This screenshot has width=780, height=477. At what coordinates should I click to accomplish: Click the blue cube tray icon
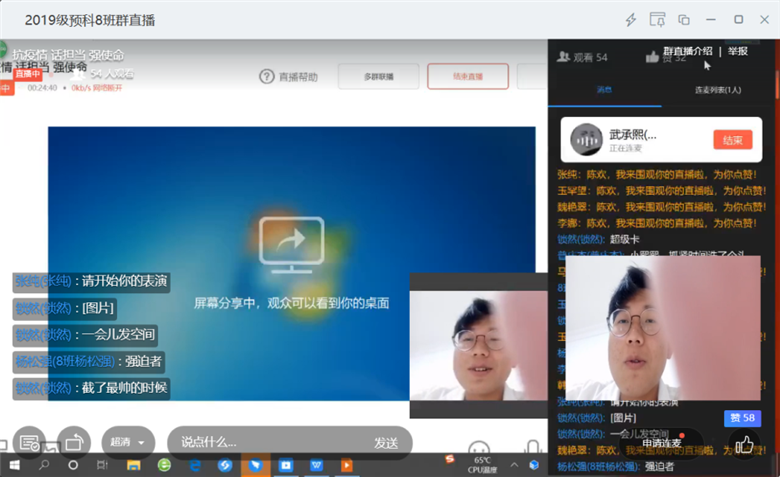[x=534, y=465]
